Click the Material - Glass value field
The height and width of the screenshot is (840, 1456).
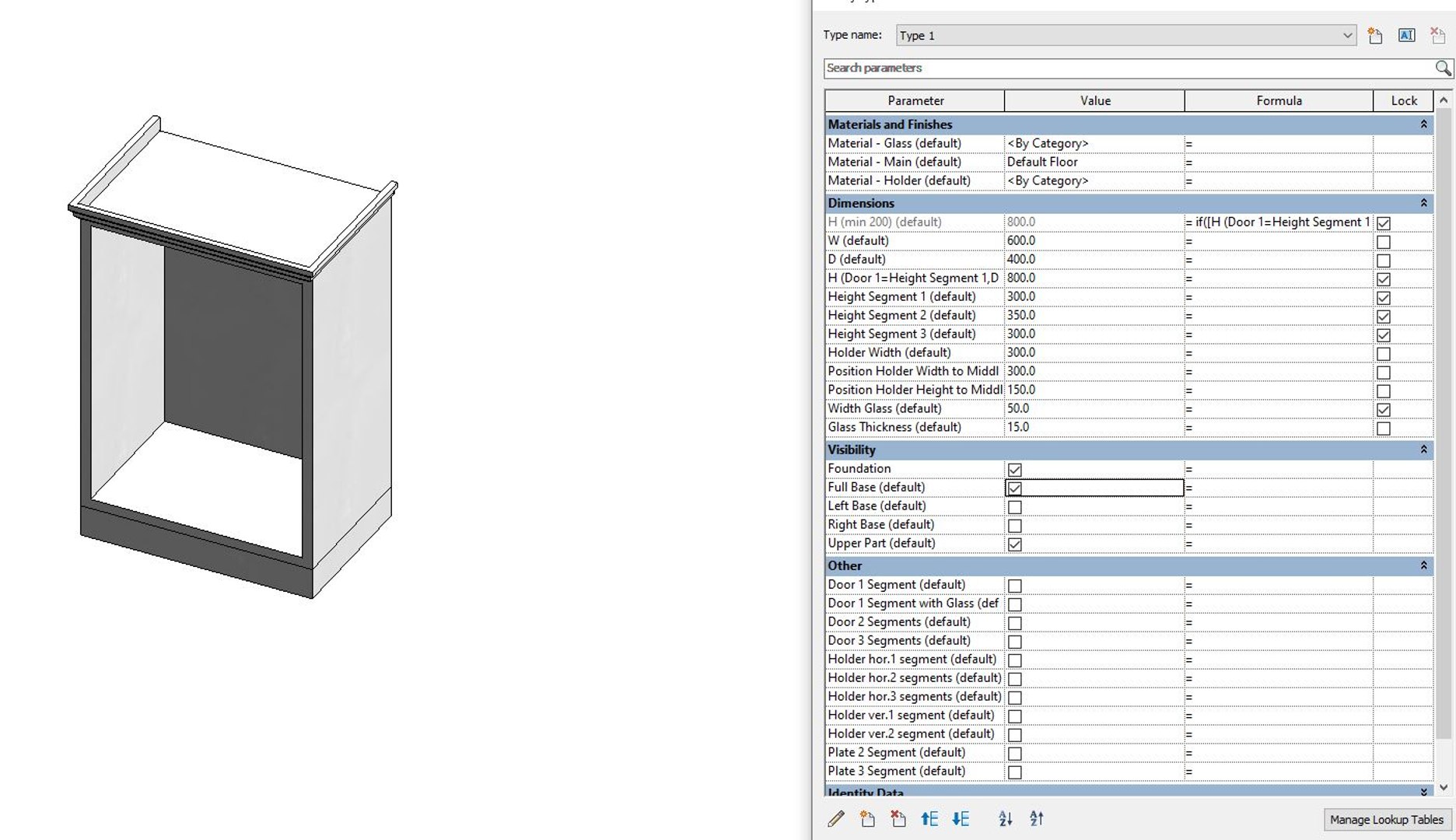(1094, 143)
